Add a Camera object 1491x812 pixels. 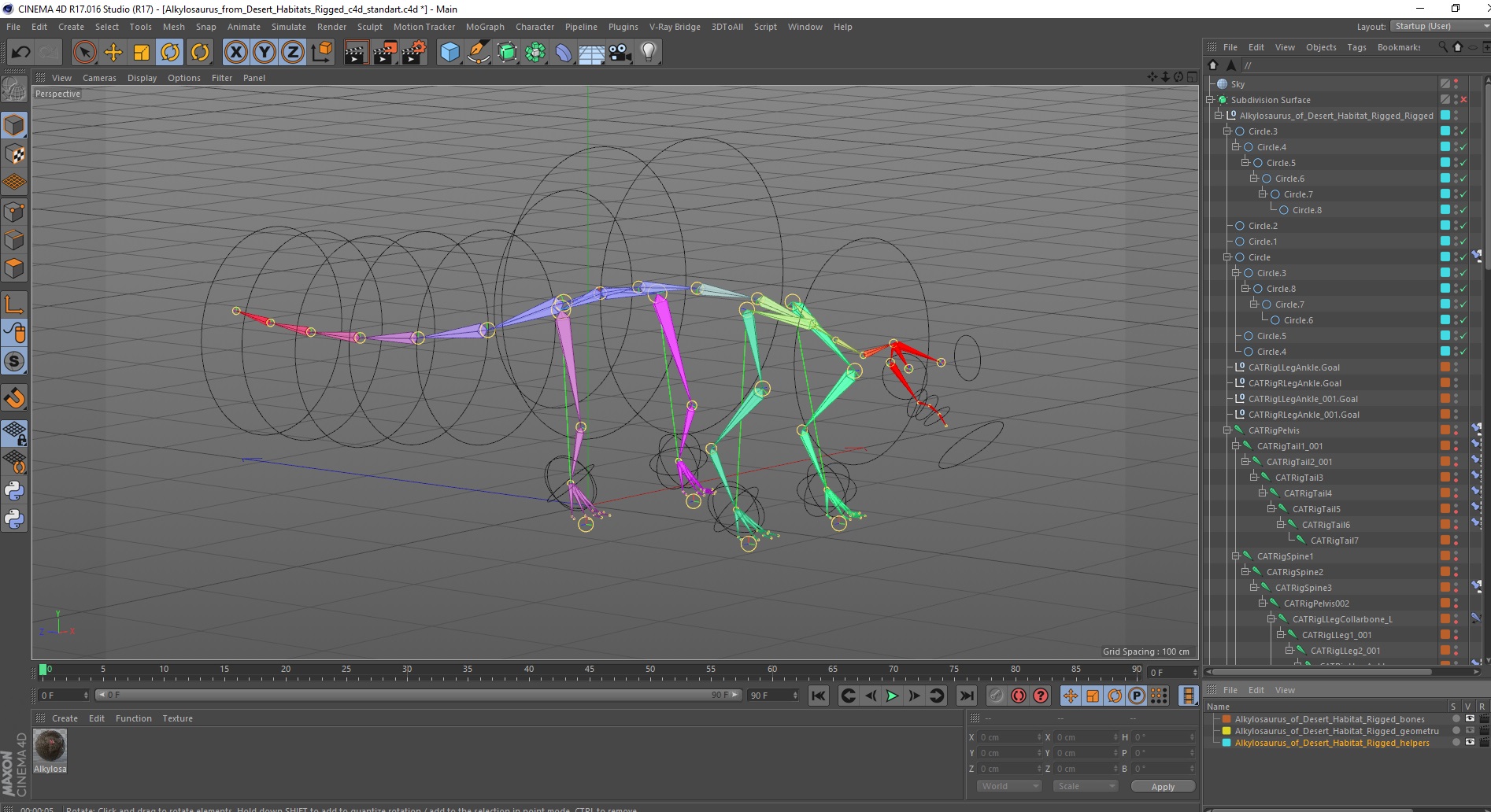point(620,53)
